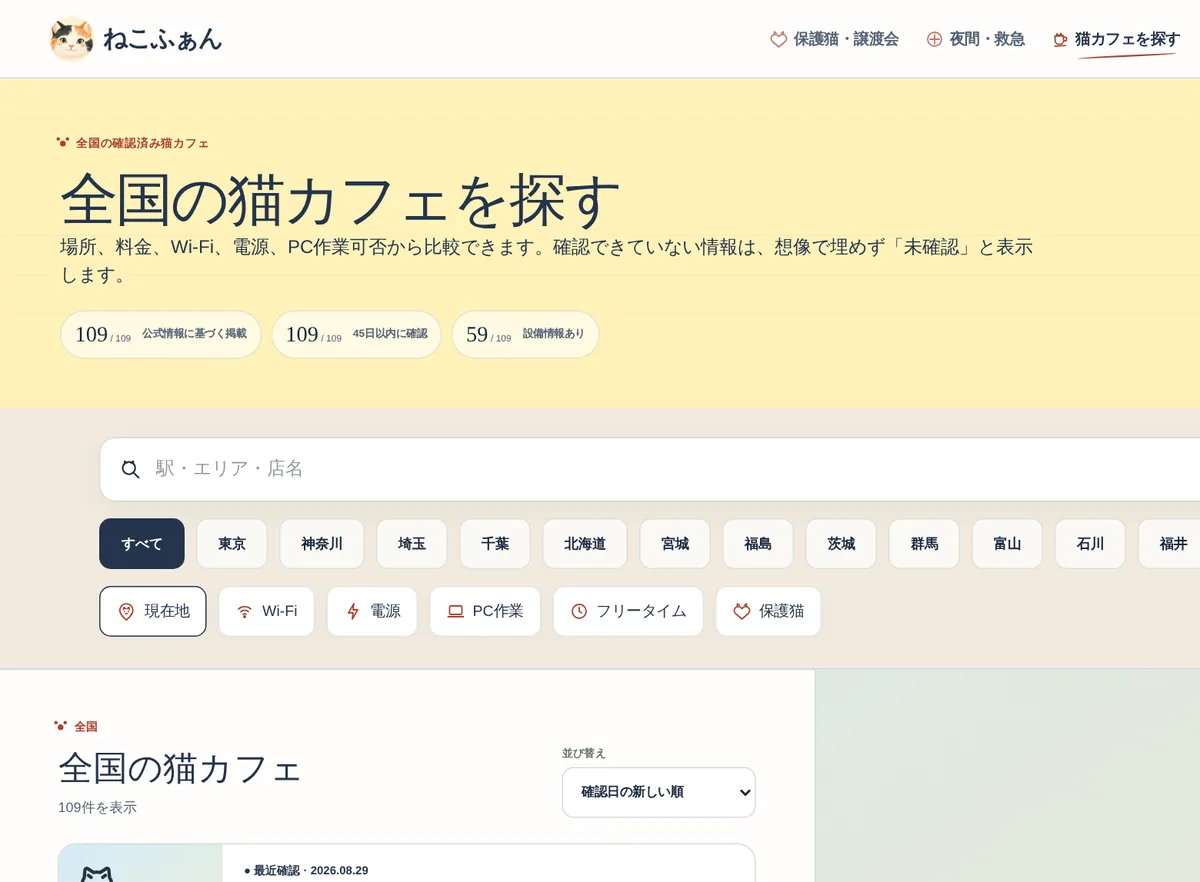Click the Wi-Fi signal icon
Image resolution: width=1200 pixels, height=882 pixels.
point(244,611)
